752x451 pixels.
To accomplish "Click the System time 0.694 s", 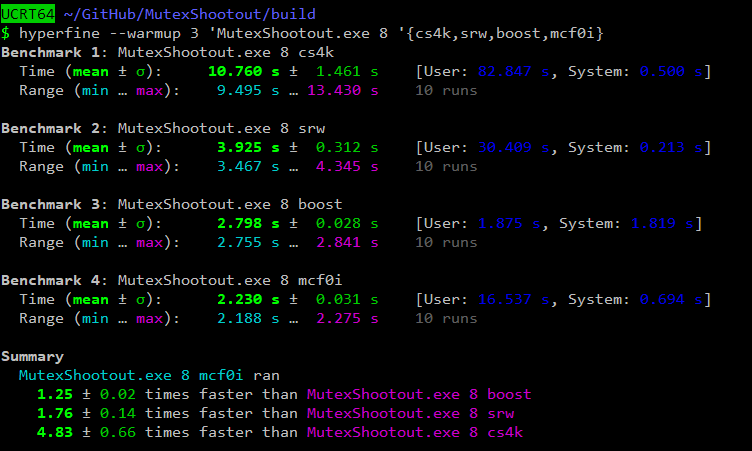I will point(670,299).
